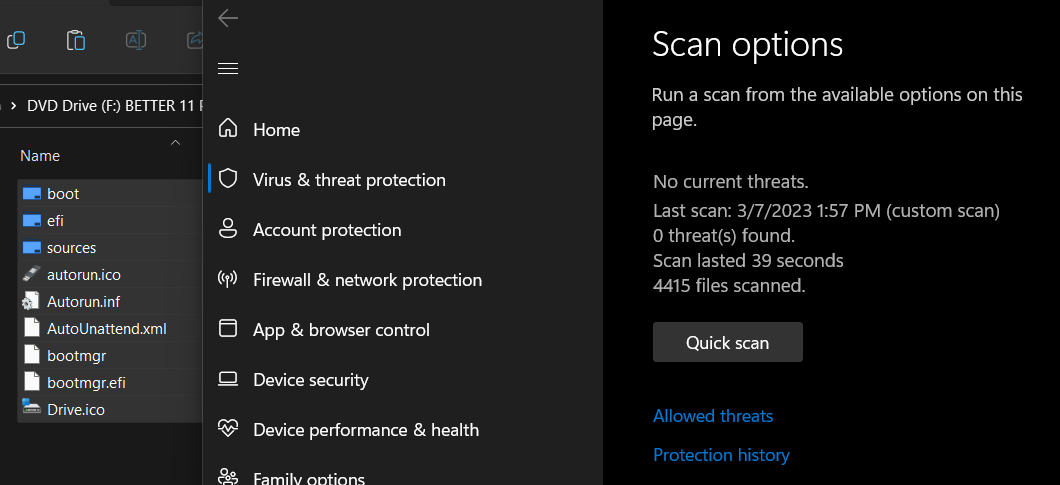
Task: Open the Allowed threats link
Action: pos(713,415)
